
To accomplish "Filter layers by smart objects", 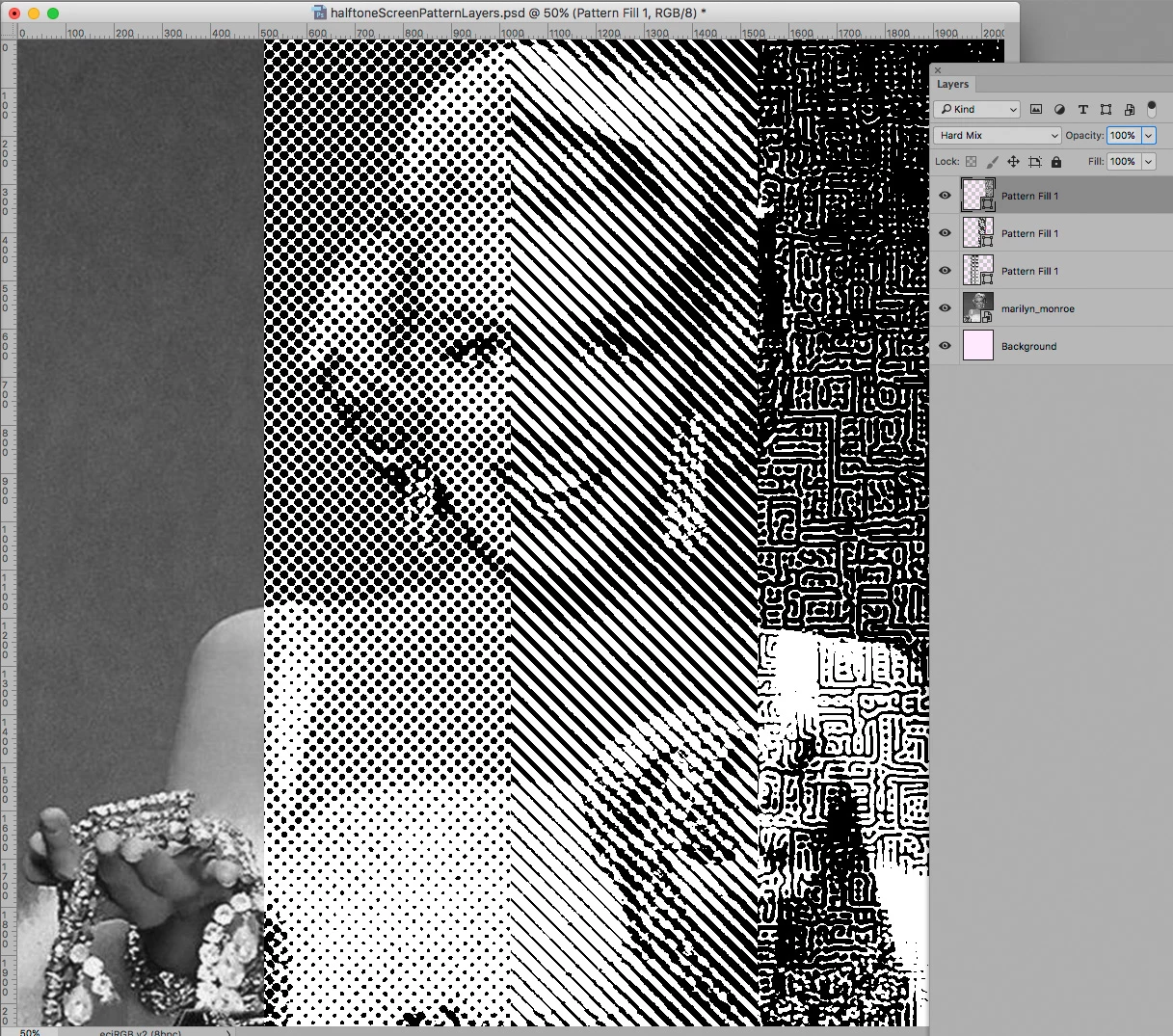I will [x=1130, y=110].
